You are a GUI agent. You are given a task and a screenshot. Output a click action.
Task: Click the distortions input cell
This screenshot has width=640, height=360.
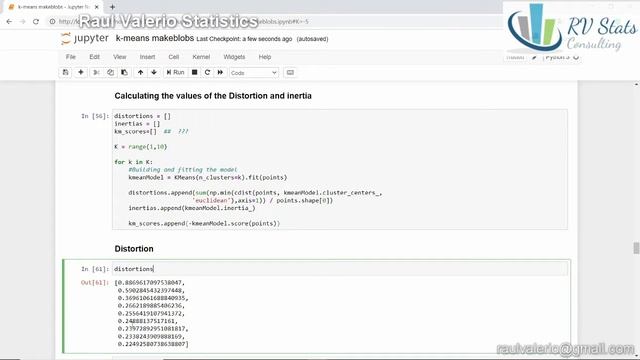[340, 269]
